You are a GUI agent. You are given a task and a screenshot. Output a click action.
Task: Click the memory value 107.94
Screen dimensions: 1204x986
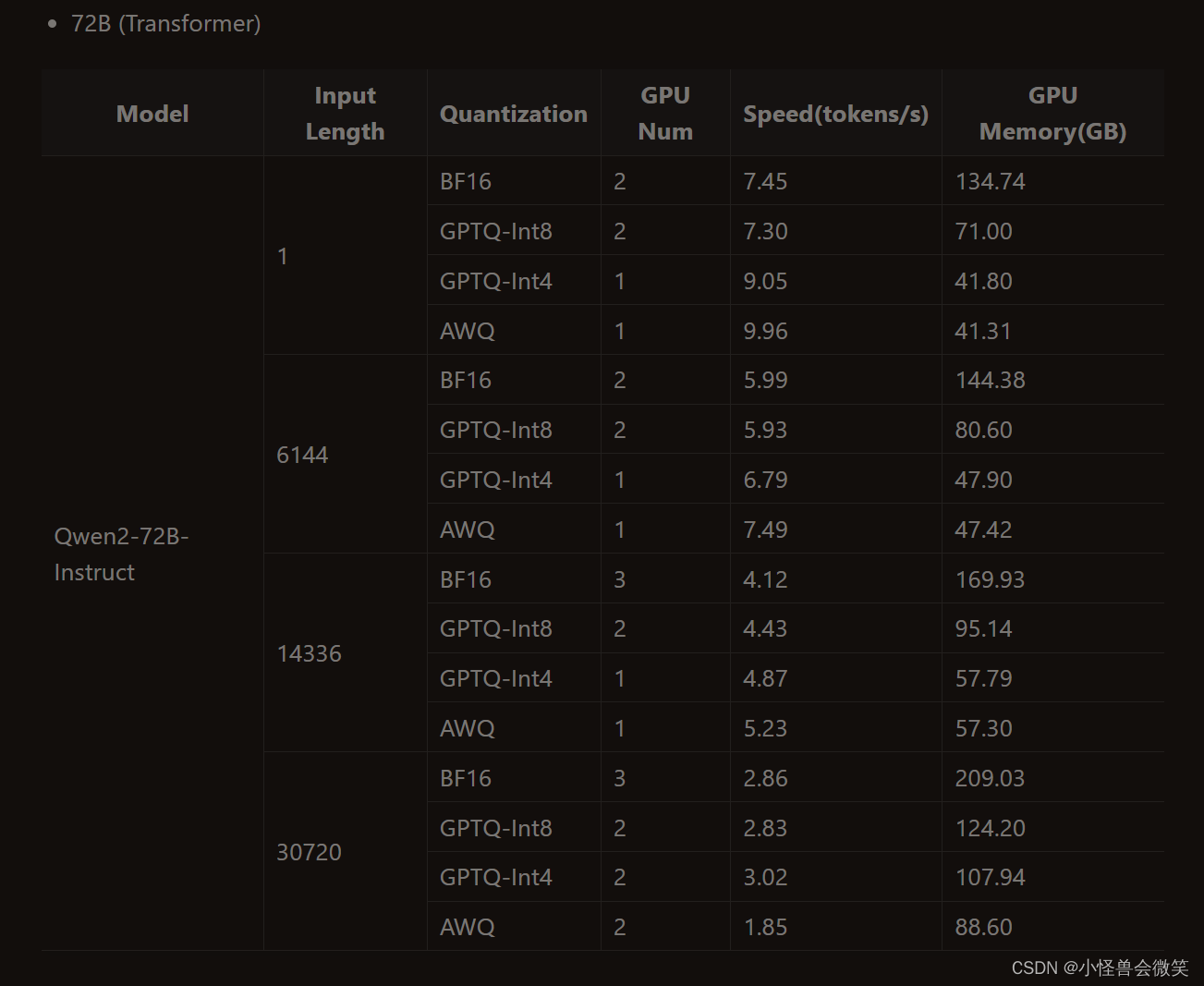(990, 877)
